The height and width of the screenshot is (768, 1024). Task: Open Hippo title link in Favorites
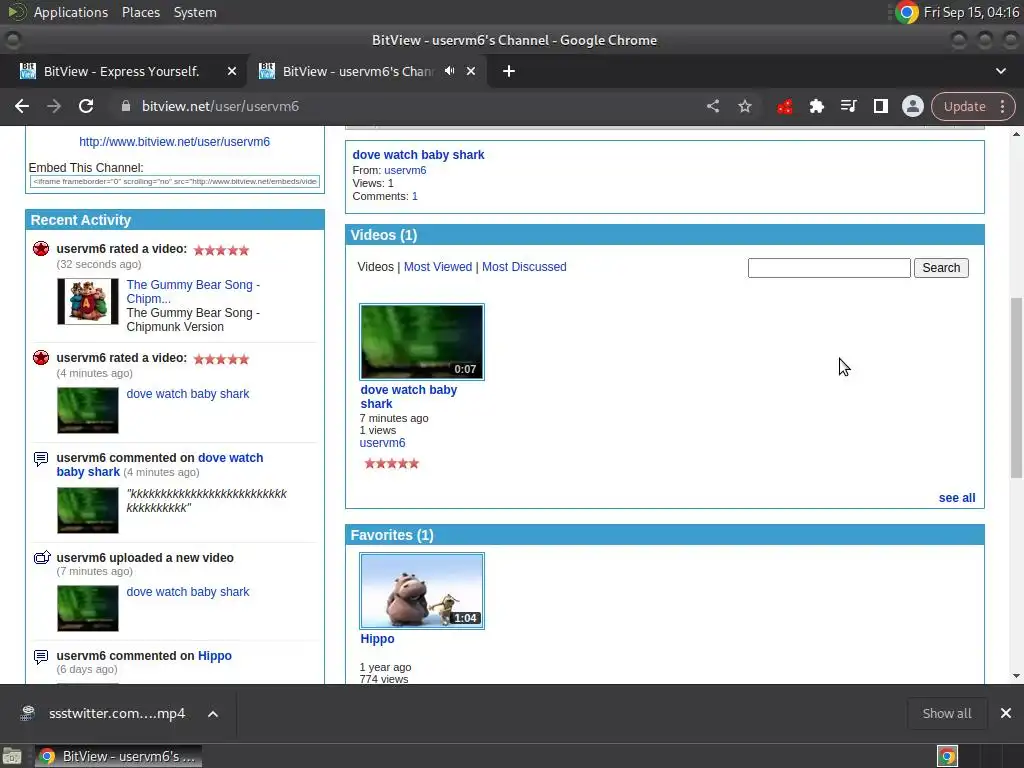click(x=377, y=639)
